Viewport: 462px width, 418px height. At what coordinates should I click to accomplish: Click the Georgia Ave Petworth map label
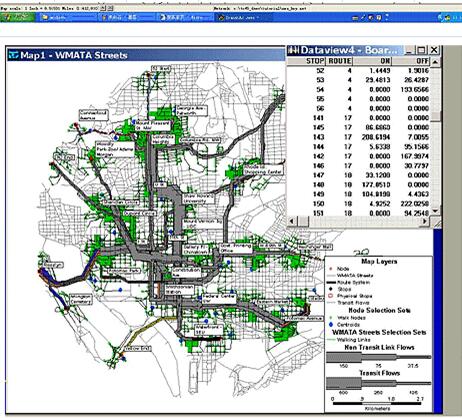coord(191,111)
